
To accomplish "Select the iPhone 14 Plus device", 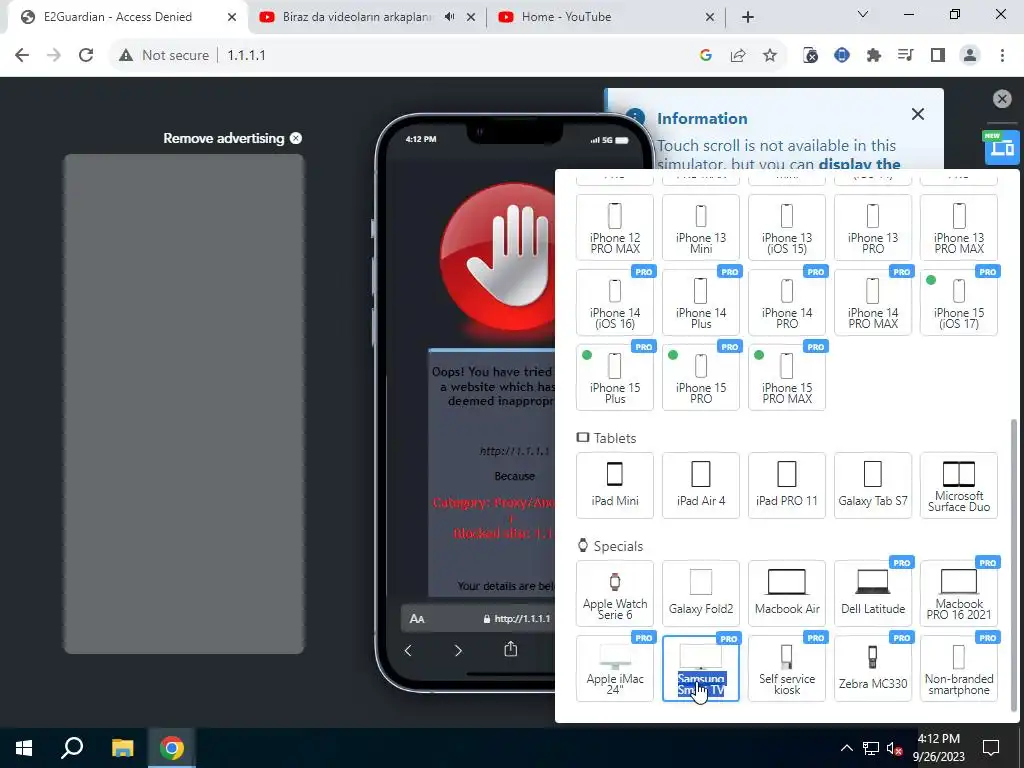I will 701,302.
